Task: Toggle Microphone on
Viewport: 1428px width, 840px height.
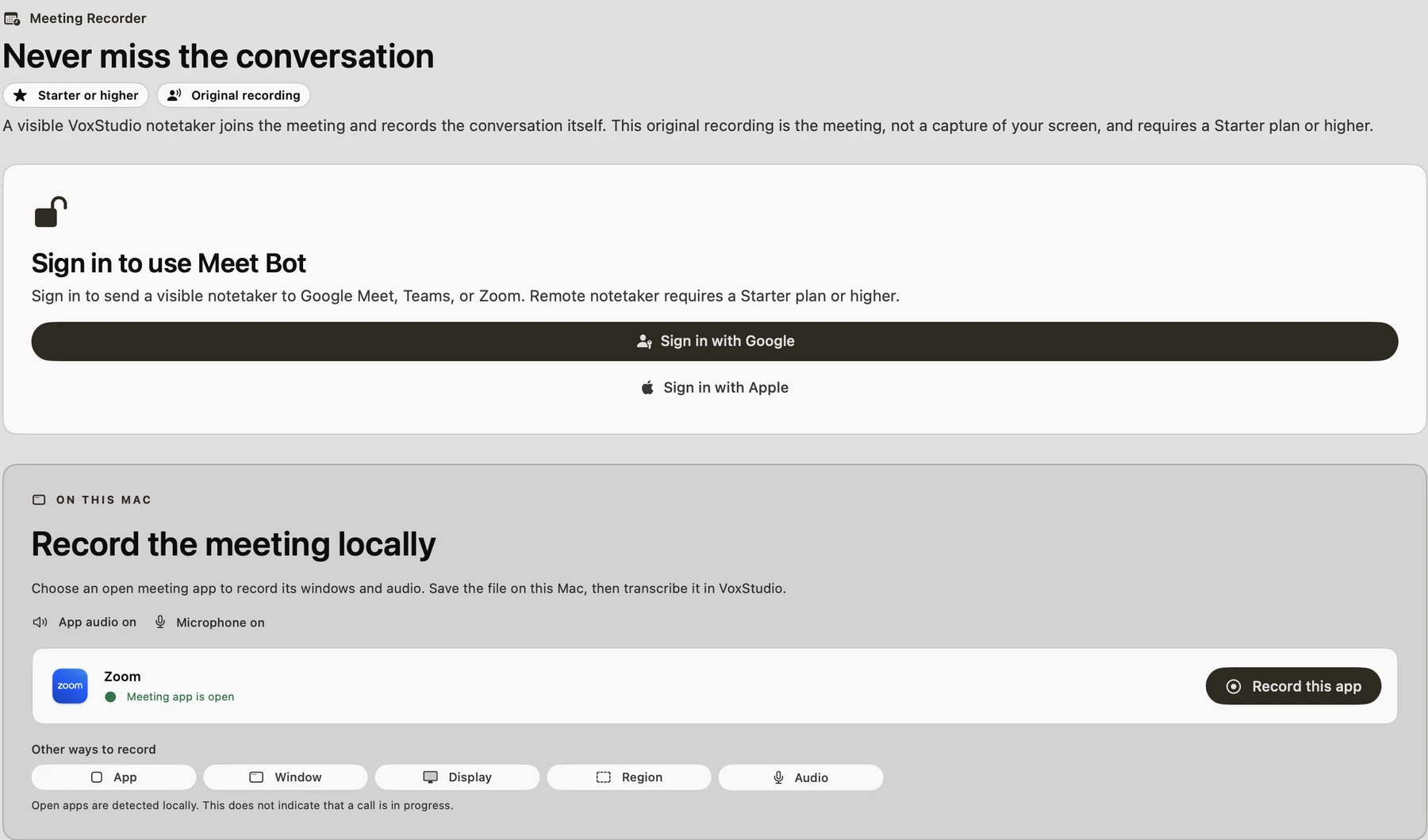Action: click(209, 623)
